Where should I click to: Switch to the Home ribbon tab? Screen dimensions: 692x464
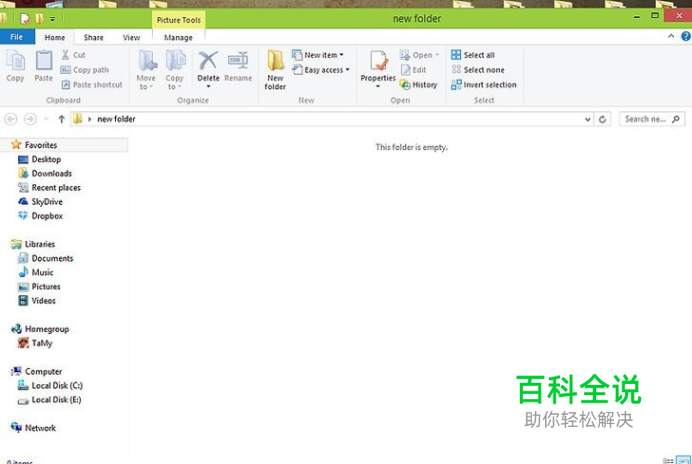[x=55, y=38]
